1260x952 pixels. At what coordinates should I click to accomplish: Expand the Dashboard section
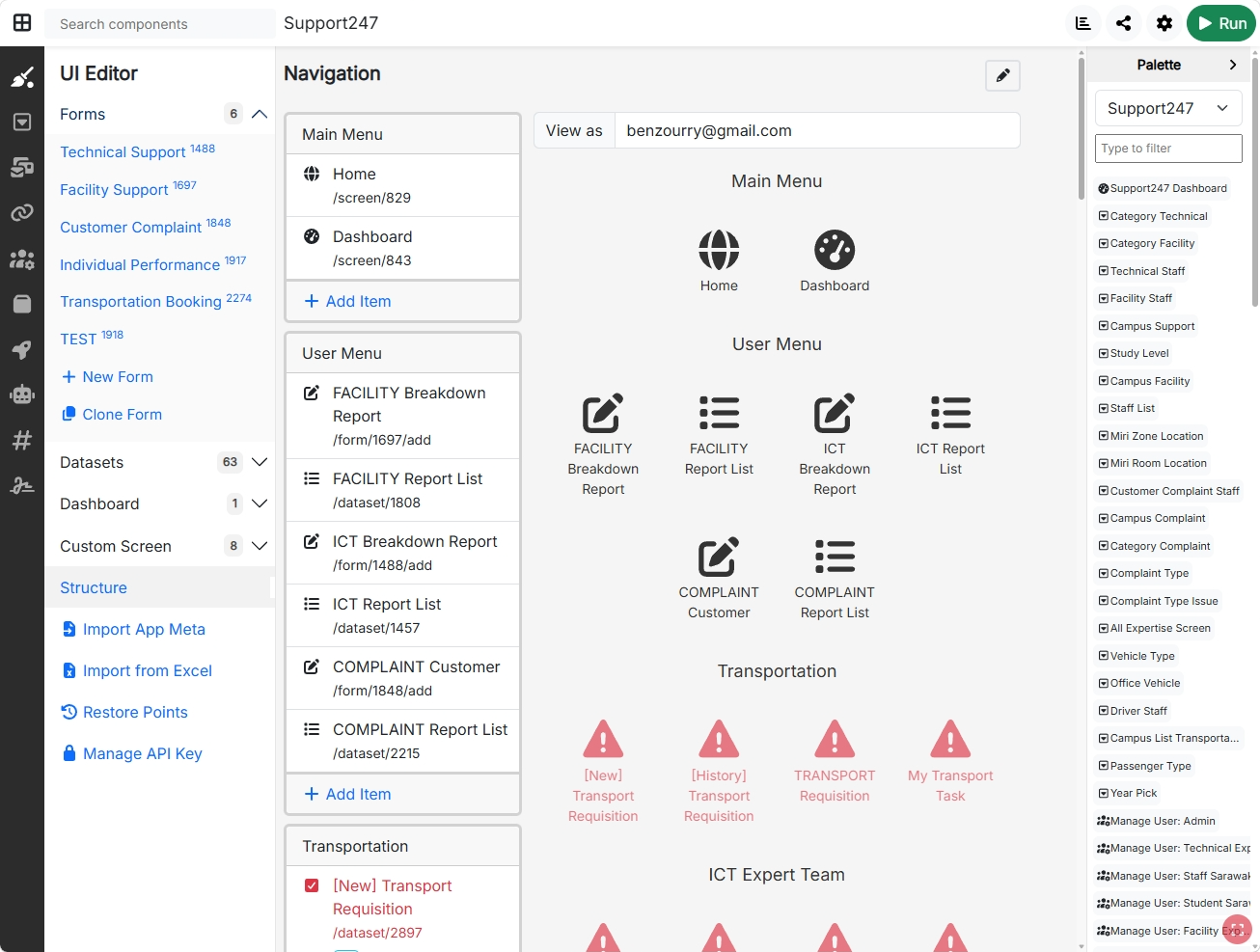[259, 503]
